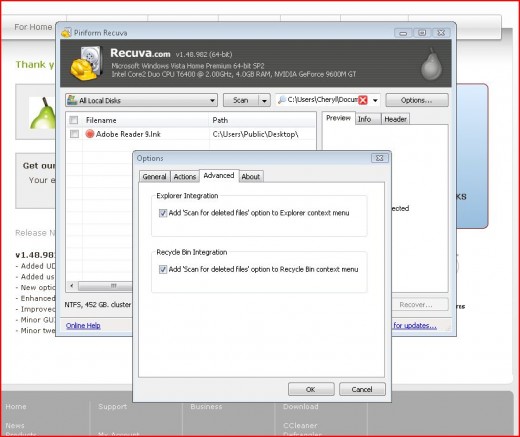Switch to the General tab in Options
520x437 pixels.
coord(154,177)
